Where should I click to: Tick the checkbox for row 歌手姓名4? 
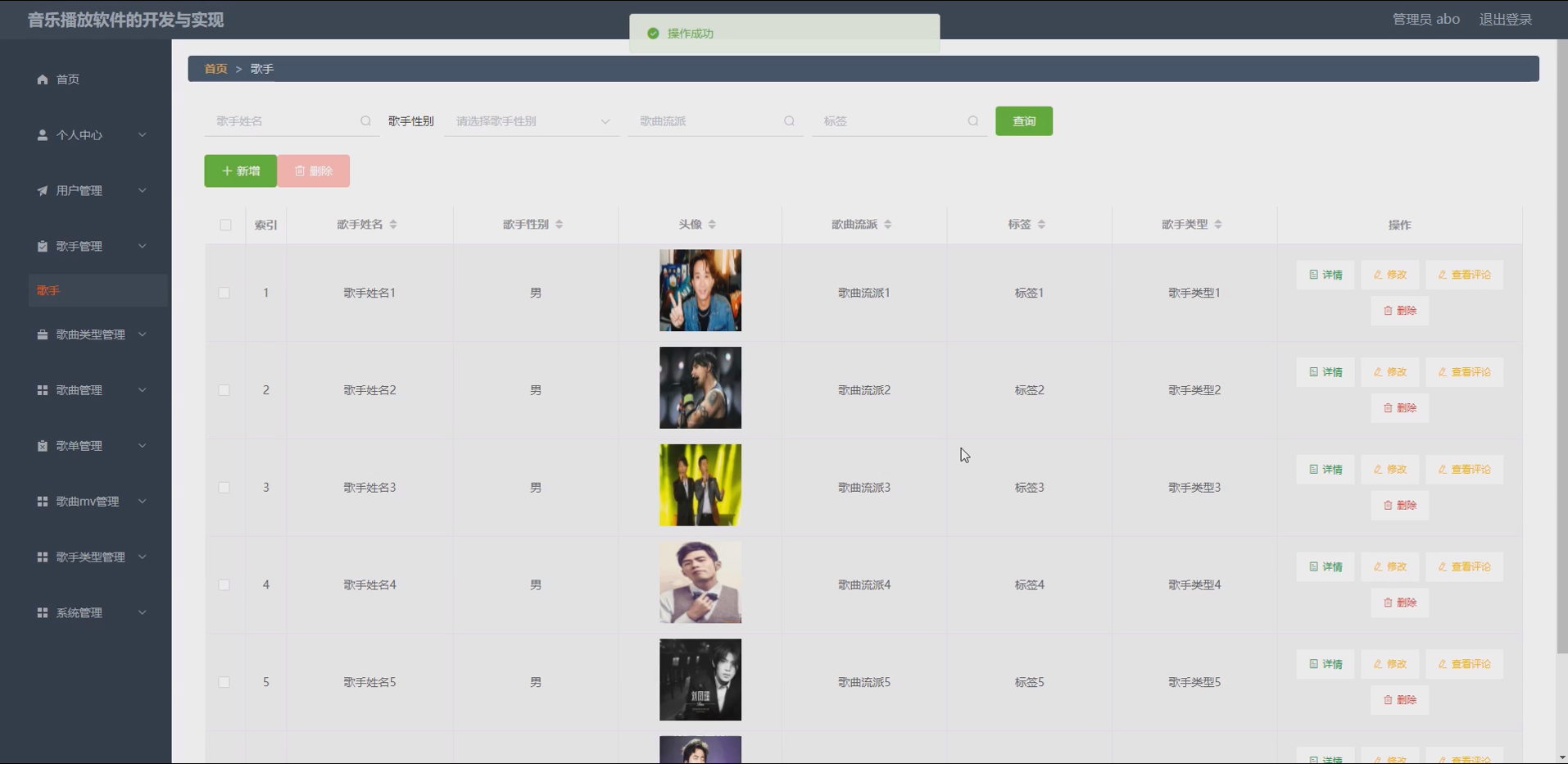pyautogui.click(x=224, y=585)
